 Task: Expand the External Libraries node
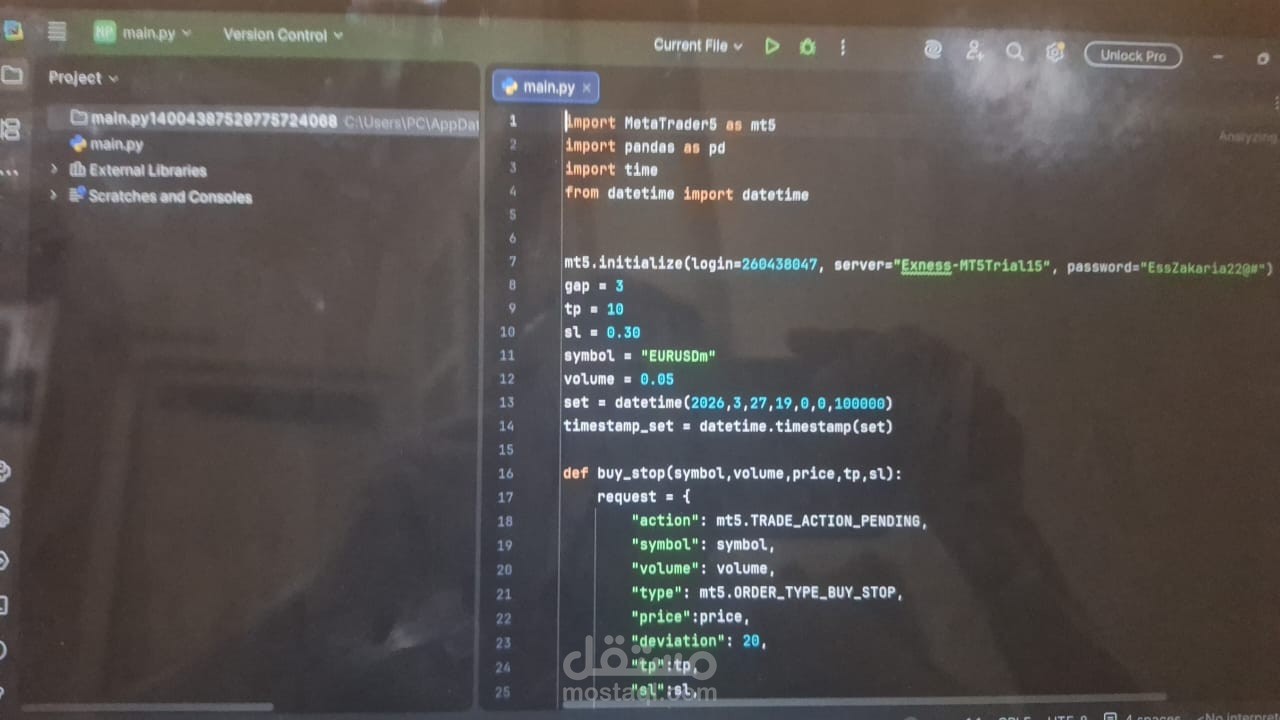pos(54,170)
